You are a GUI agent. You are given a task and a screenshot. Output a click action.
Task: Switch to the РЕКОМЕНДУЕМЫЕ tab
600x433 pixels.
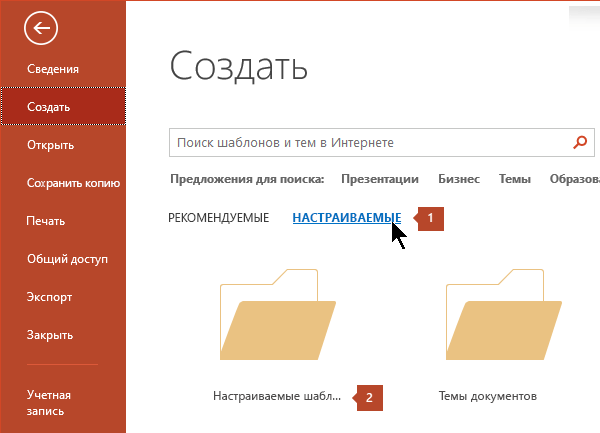click(x=218, y=217)
